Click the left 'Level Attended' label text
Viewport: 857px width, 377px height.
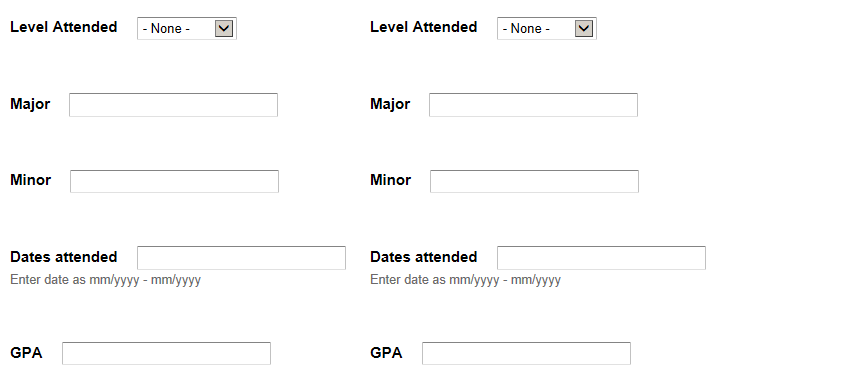[x=63, y=27]
